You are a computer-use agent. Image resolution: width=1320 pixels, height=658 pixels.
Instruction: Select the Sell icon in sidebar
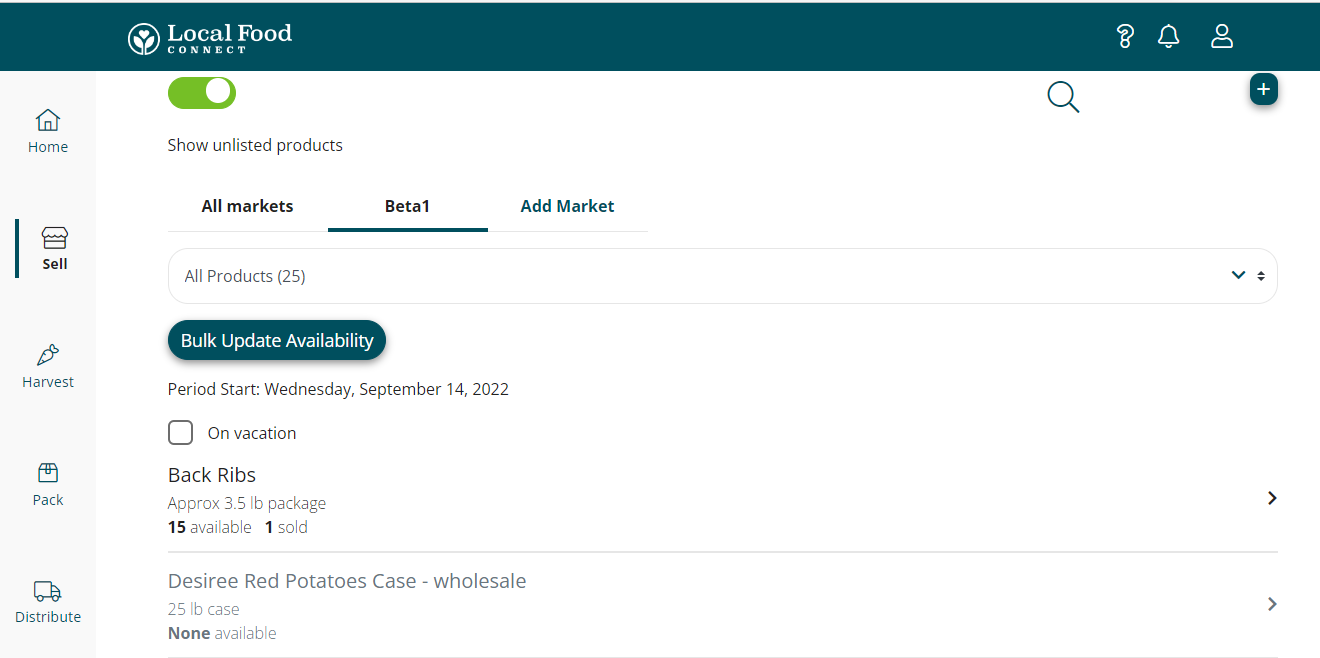click(54, 247)
